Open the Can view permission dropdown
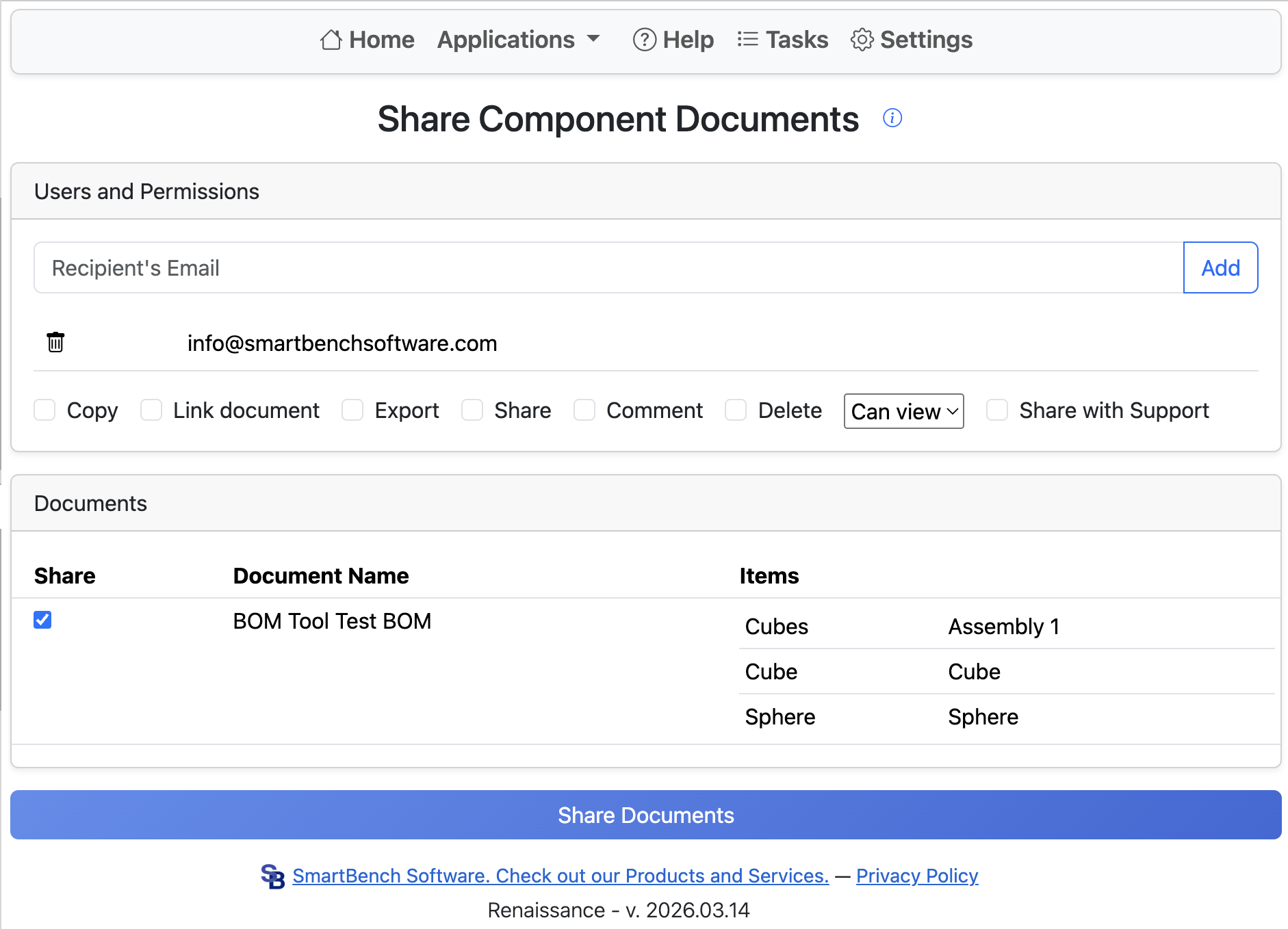This screenshot has height=929, width=1288. 903,411
